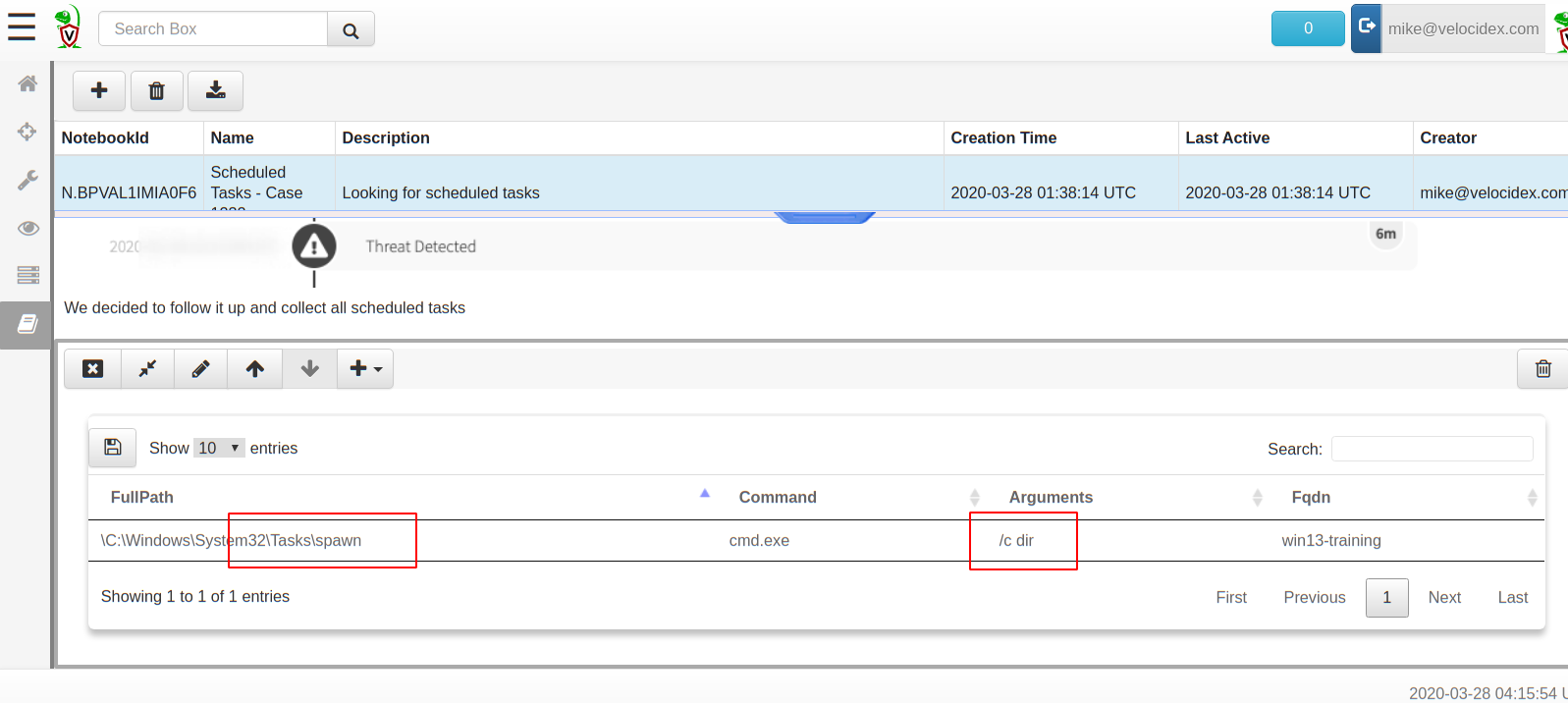
Task: Click the search magnifier button
Action: pos(351,30)
